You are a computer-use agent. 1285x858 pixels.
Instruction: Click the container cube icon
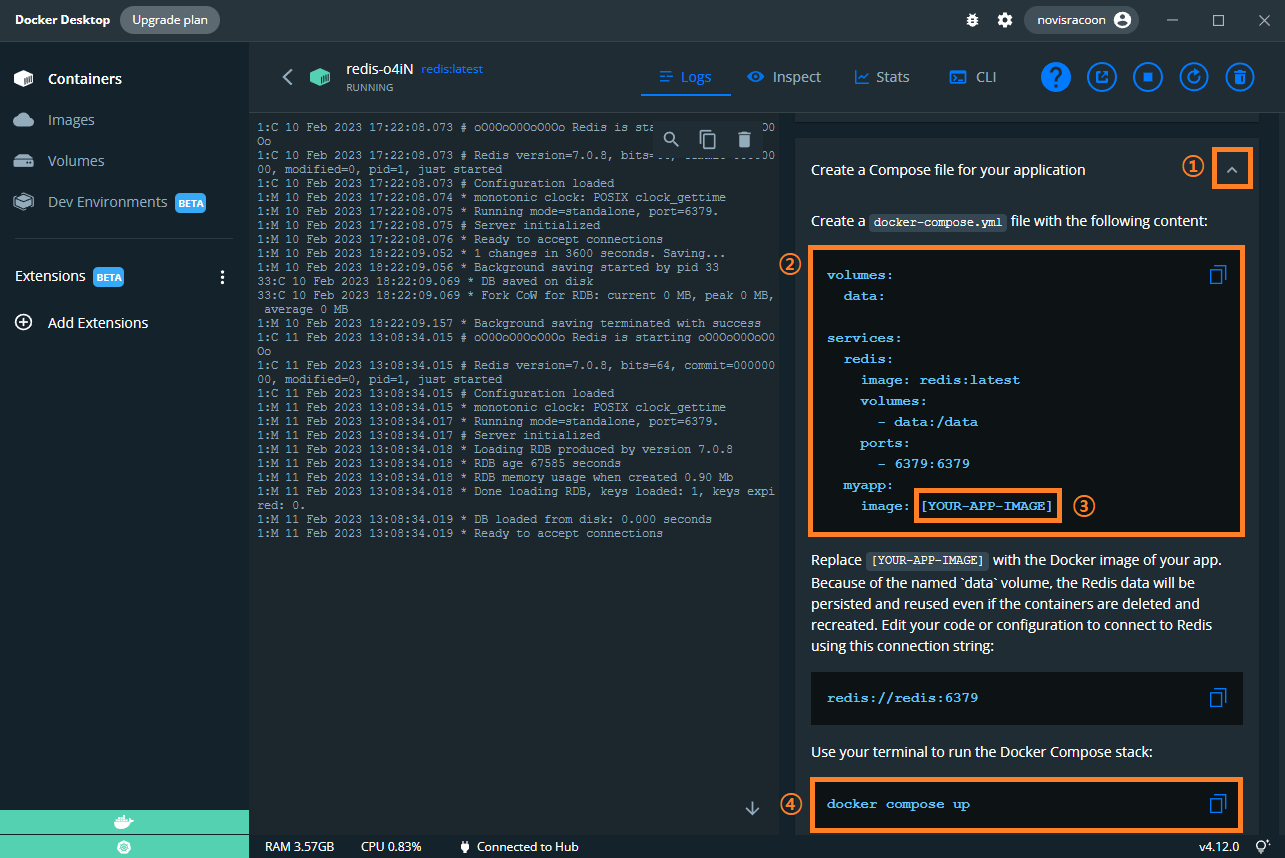[x=320, y=77]
